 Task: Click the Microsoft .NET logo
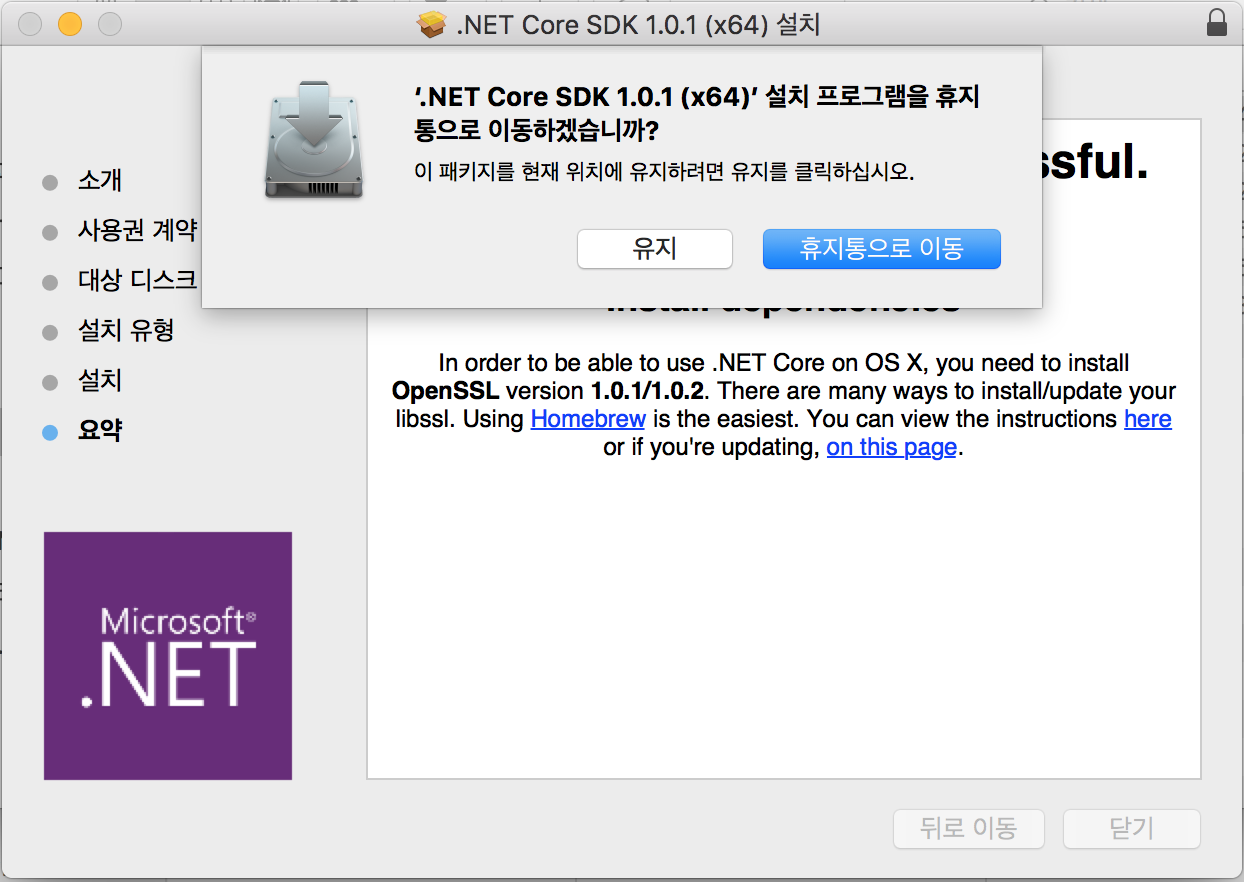(x=168, y=656)
